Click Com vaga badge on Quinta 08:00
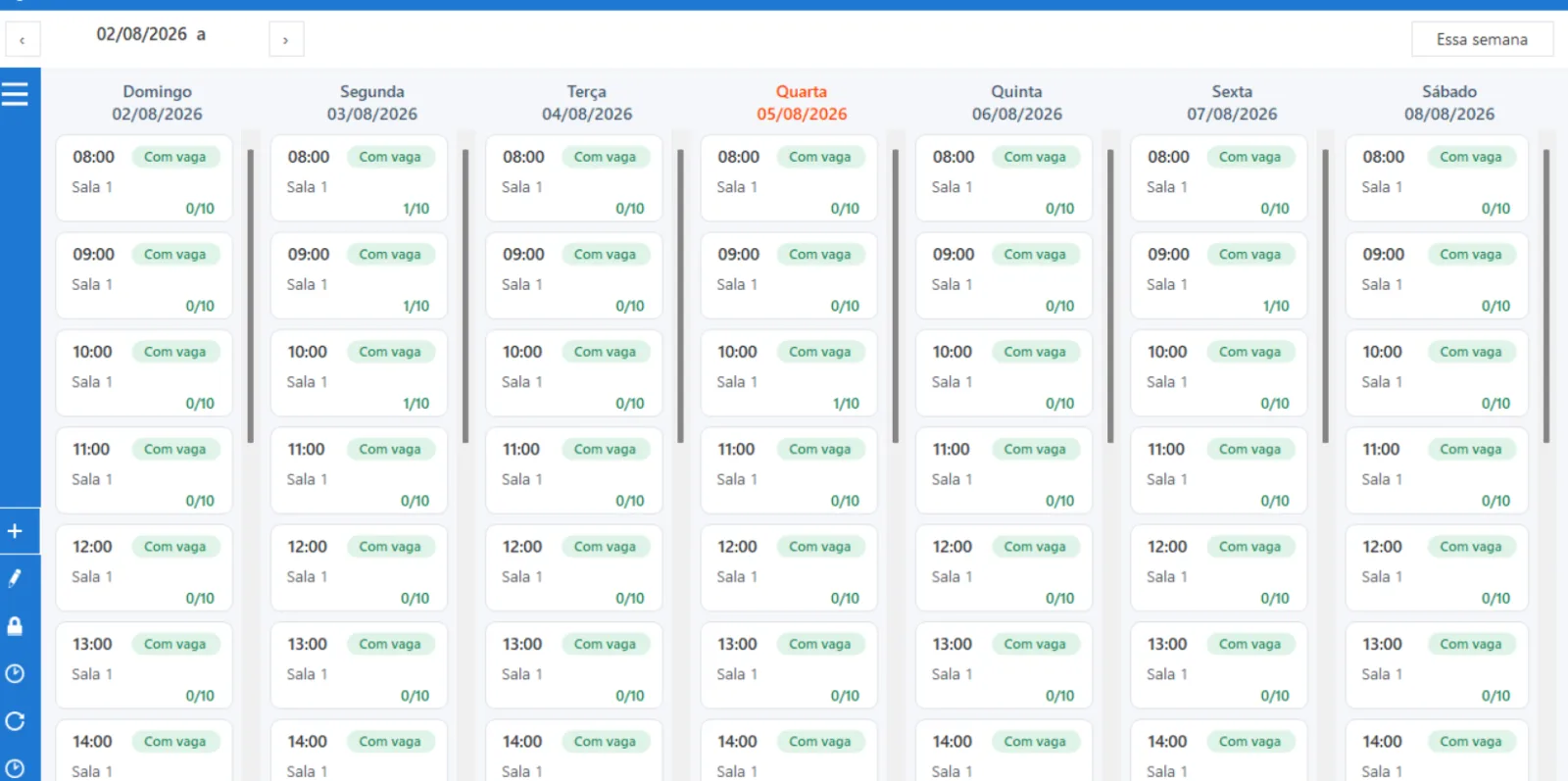The width and height of the screenshot is (1568, 781). point(1035,157)
